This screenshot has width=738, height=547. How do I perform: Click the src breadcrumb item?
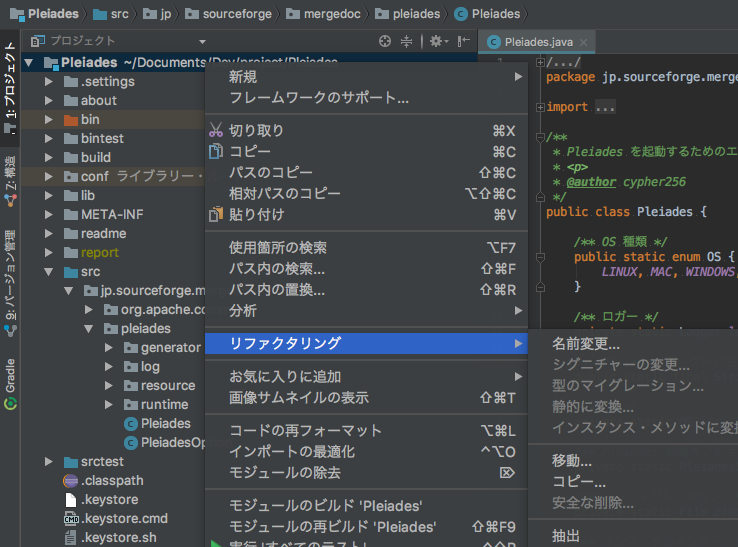click(111, 14)
